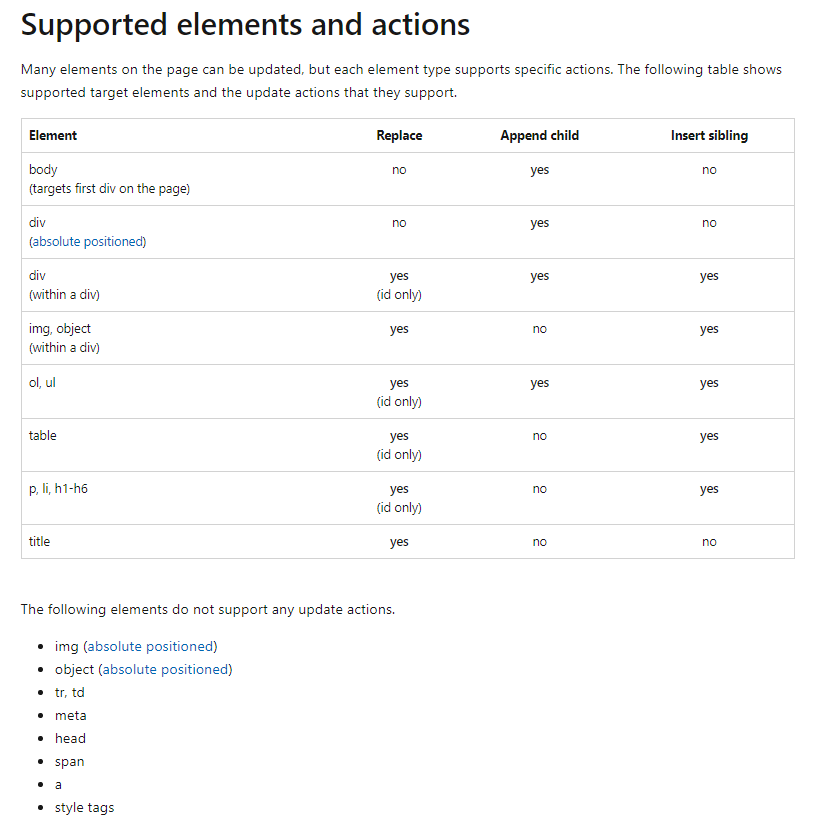Select the meta list item
Viewport: 822px width, 832px height.
[71, 716]
